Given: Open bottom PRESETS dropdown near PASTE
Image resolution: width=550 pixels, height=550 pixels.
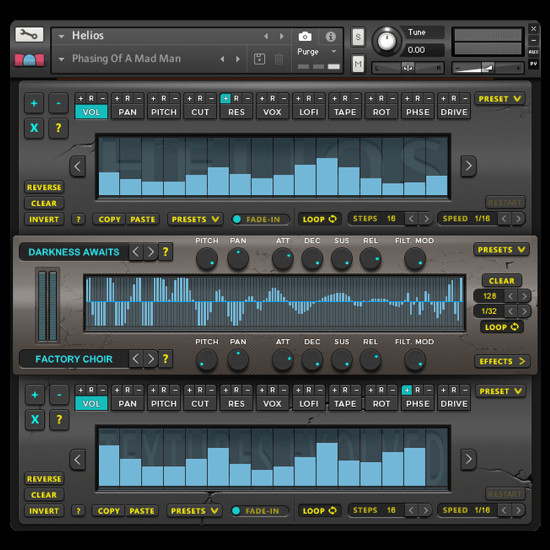Looking at the screenshot, I should coord(194,511).
